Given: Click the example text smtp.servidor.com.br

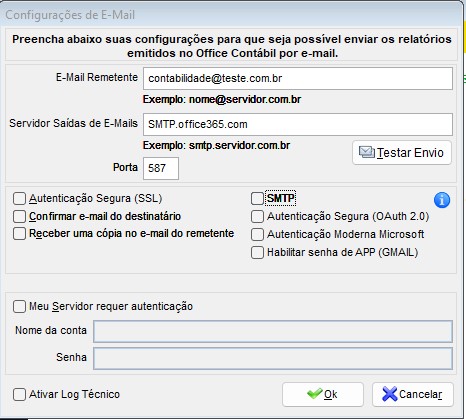Looking at the screenshot, I should coord(239,145).
